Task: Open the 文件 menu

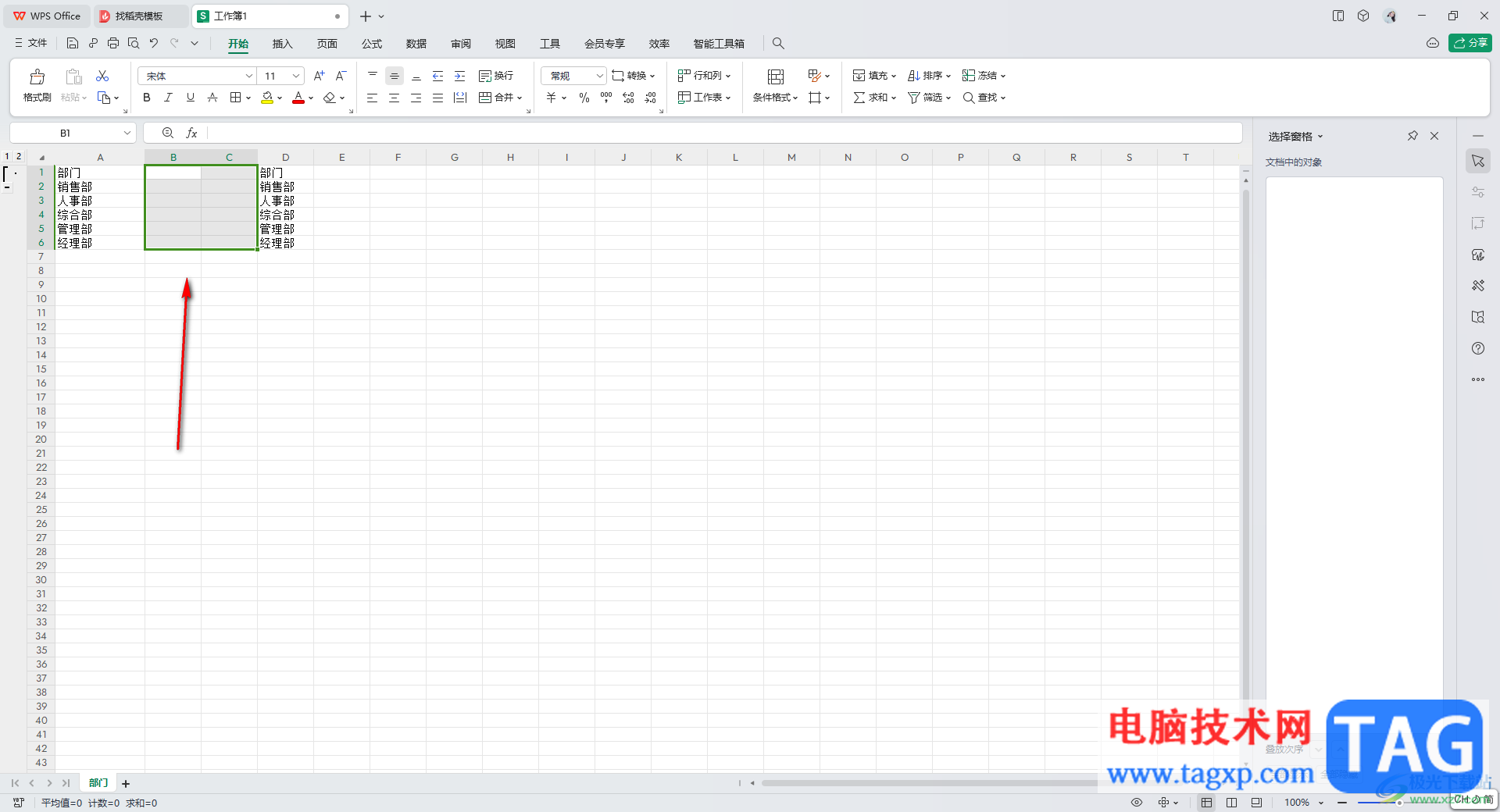Action: (x=31, y=43)
